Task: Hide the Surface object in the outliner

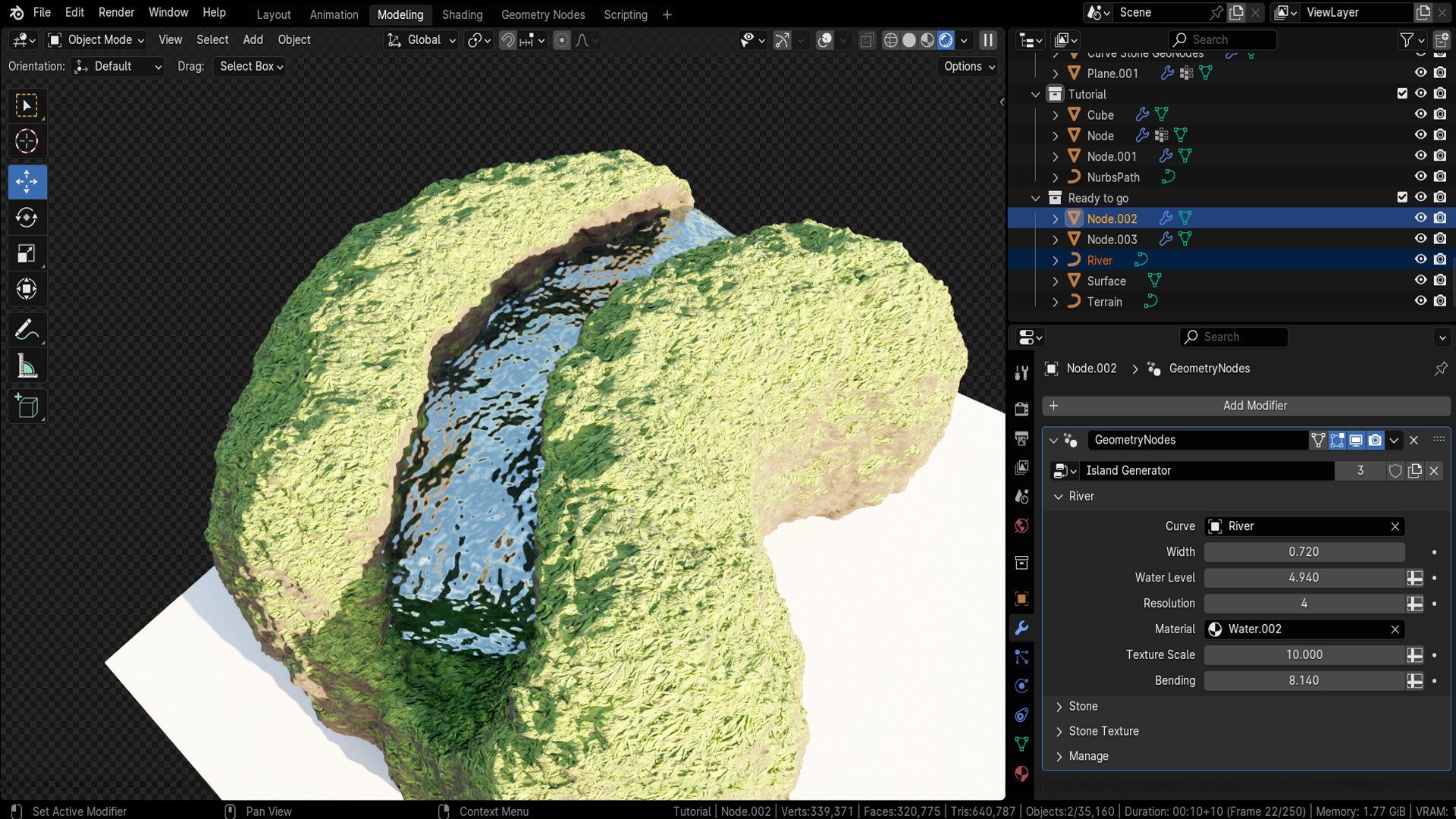Action: pos(1420,280)
